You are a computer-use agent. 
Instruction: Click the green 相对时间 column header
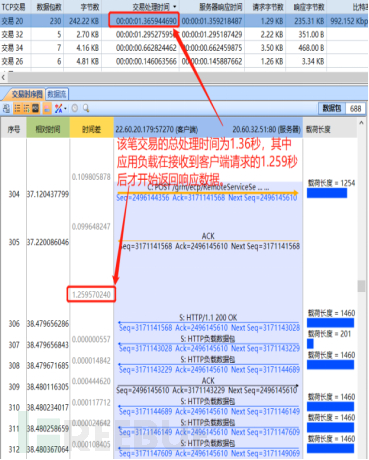click(48, 128)
